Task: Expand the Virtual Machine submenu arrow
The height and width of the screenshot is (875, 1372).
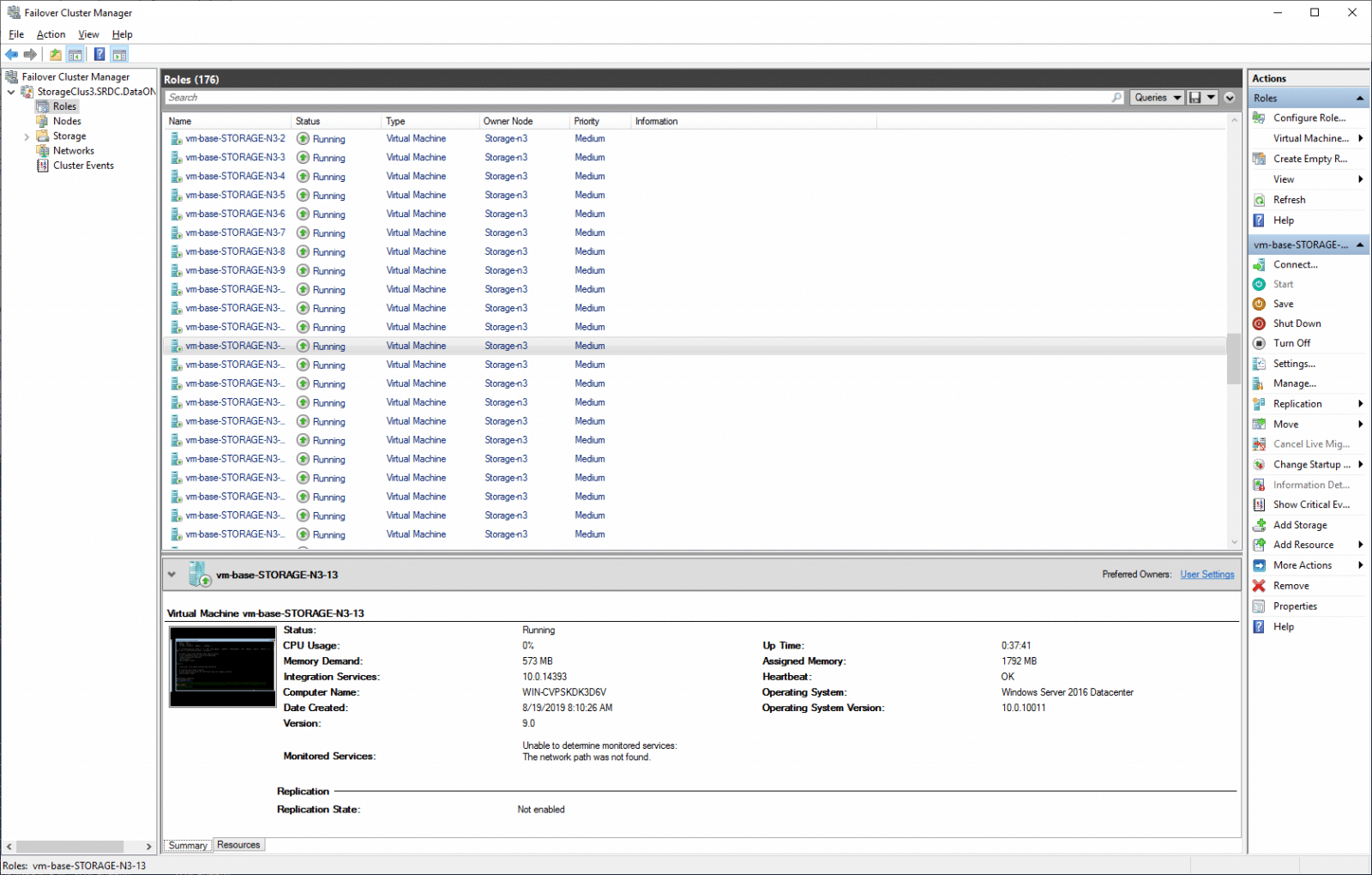Action: [1360, 138]
